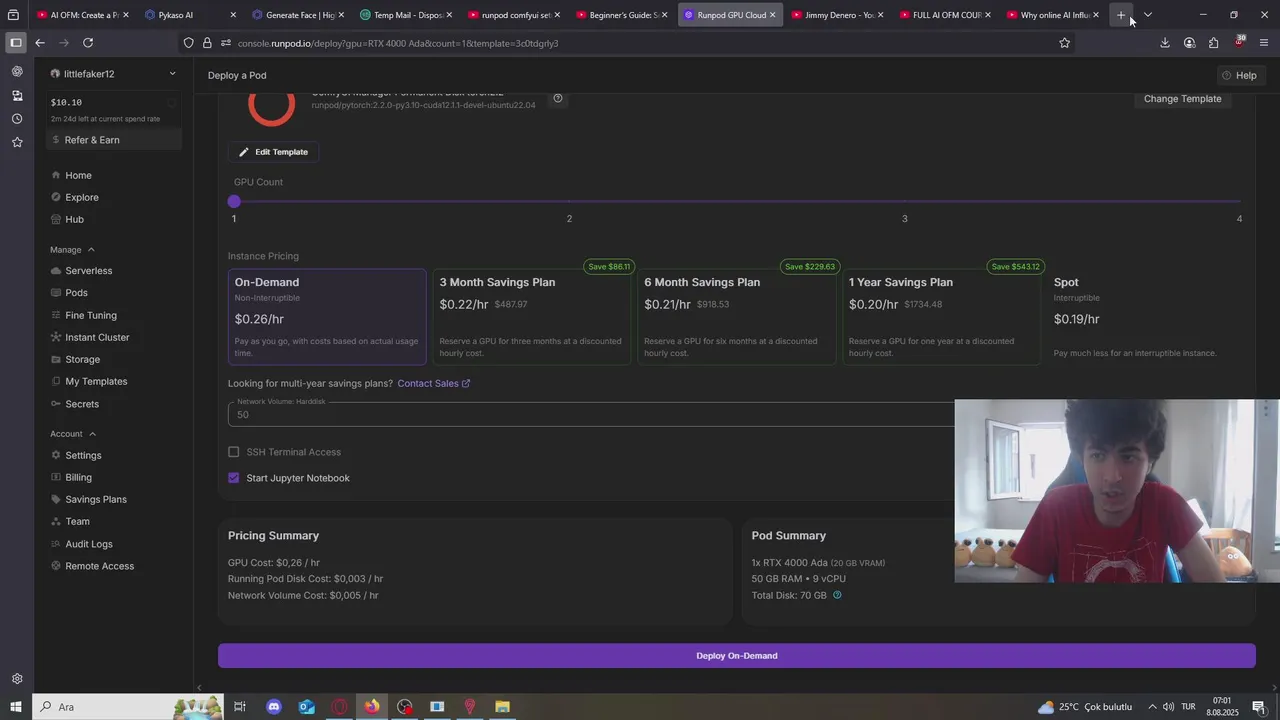The height and width of the screenshot is (720, 1280).
Task: Set GPU Count slider to 3
Action: point(905,202)
